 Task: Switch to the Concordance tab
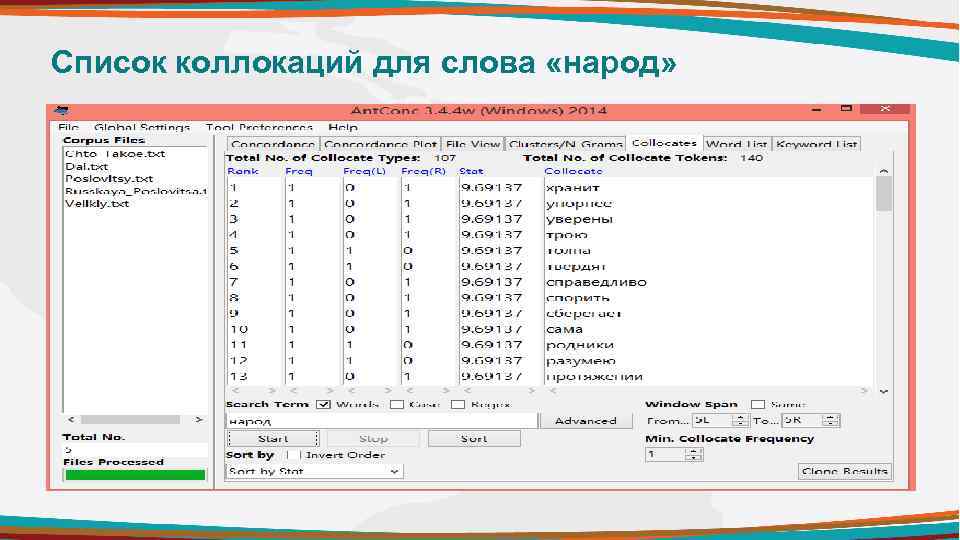pos(273,144)
